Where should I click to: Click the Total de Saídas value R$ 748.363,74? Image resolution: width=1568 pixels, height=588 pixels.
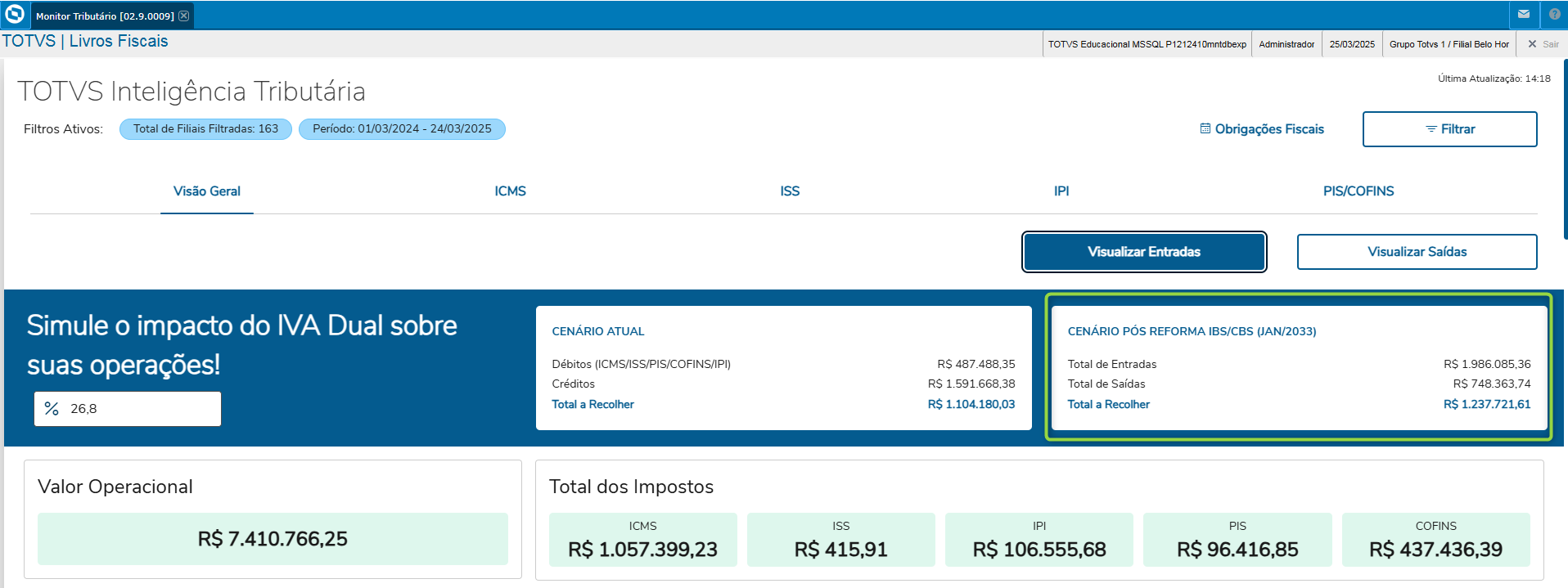point(1492,384)
